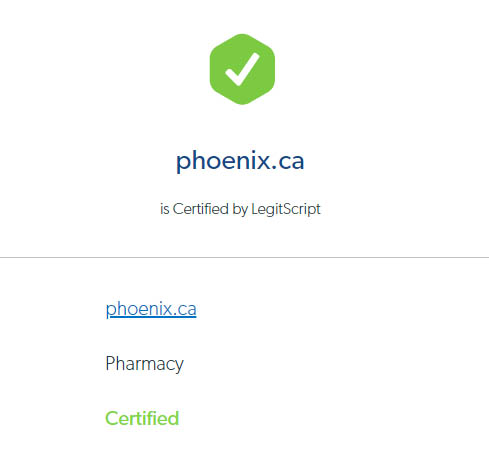Open the underlined phoenix.ca link

coord(151,309)
